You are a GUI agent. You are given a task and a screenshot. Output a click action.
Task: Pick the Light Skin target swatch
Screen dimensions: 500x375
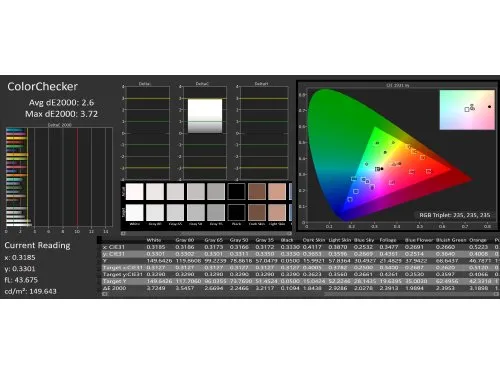pos(277,212)
